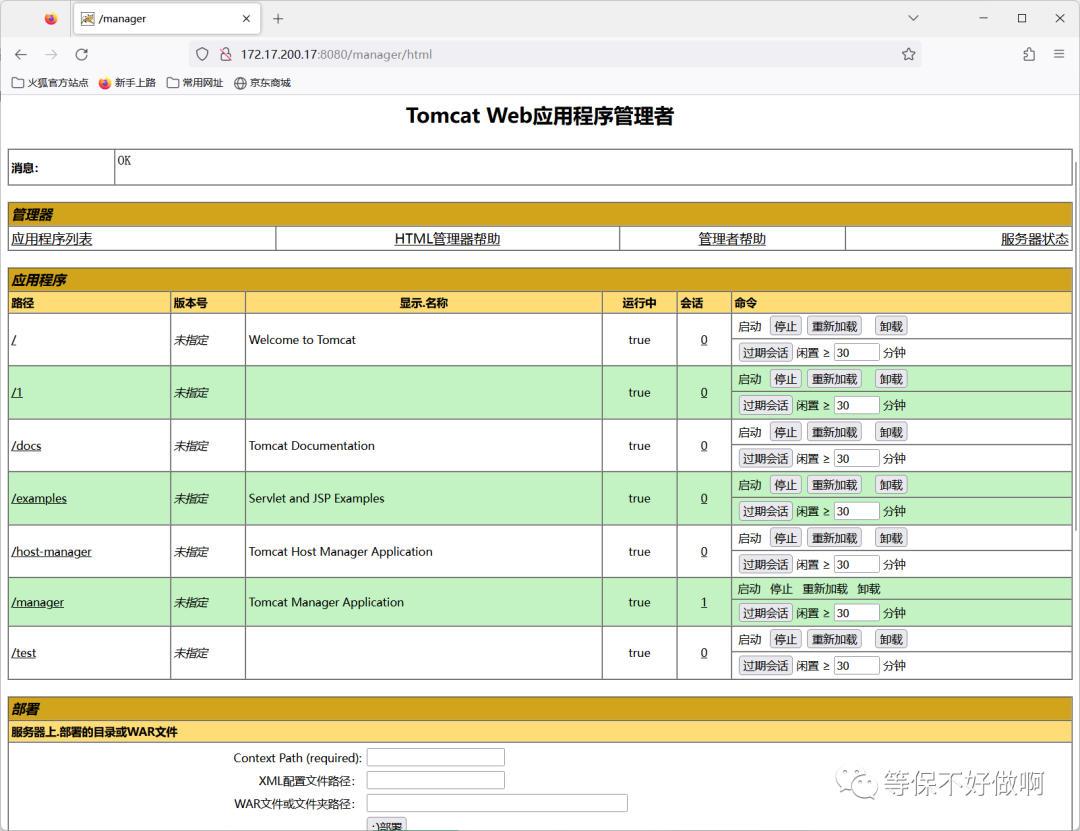Click the WAR文件或文件夹路径 input field
This screenshot has width=1080, height=831.
[497, 803]
